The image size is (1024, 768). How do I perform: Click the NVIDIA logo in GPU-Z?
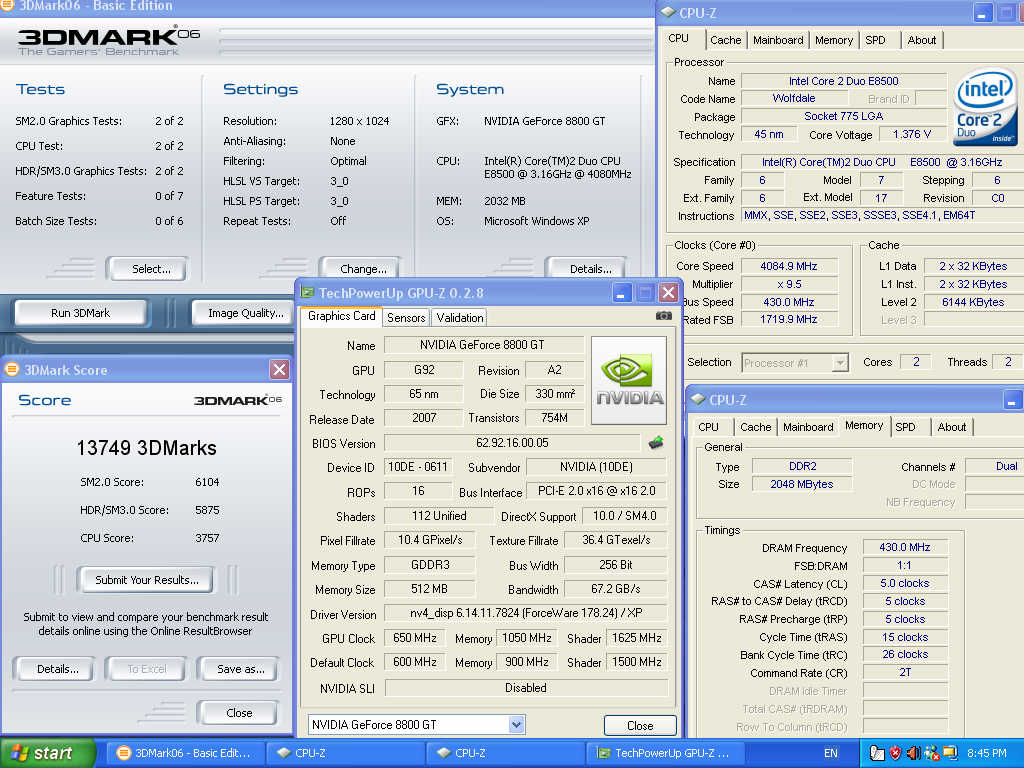click(x=629, y=380)
